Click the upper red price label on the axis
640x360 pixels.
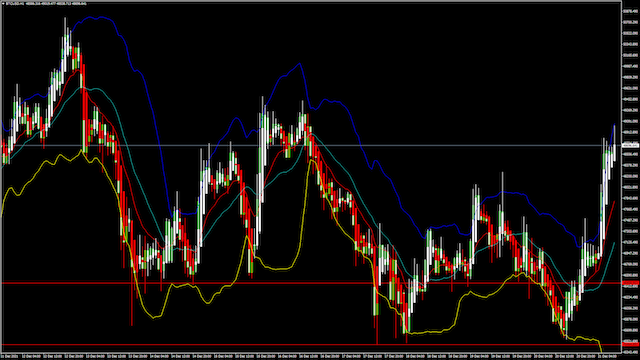coord(631,282)
